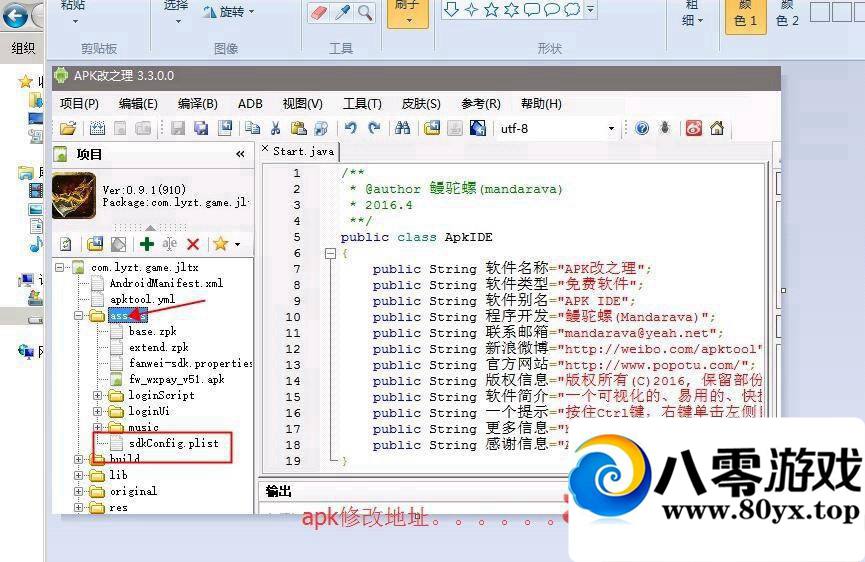
Task: Open the 编译(B) menu
Action: pos(197,104)
